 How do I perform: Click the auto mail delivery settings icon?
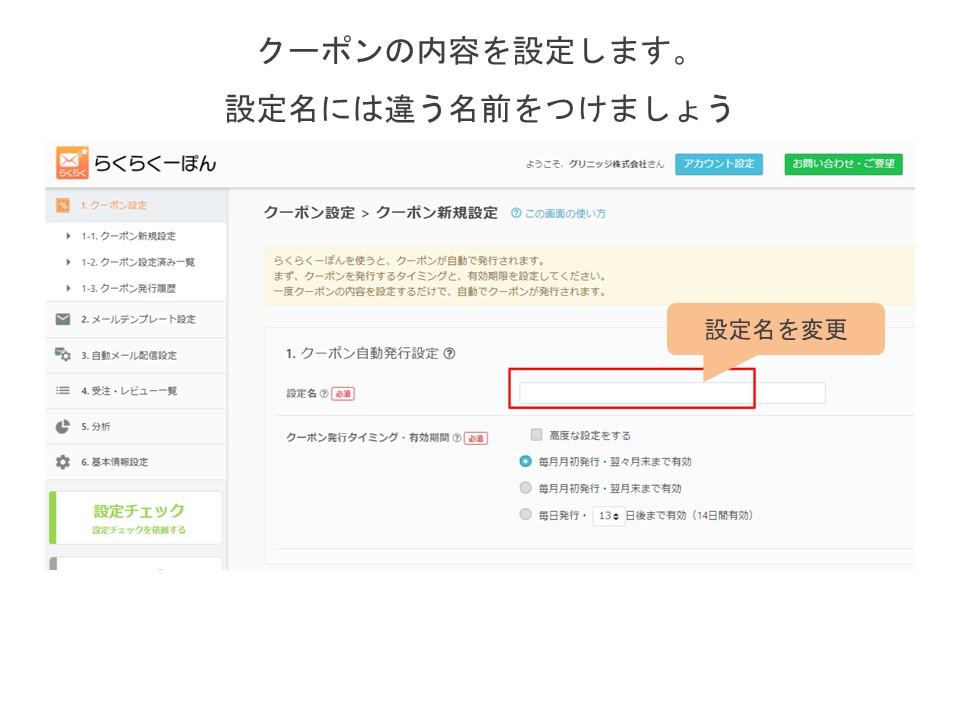pyautogui.click(x=63, y=355)
